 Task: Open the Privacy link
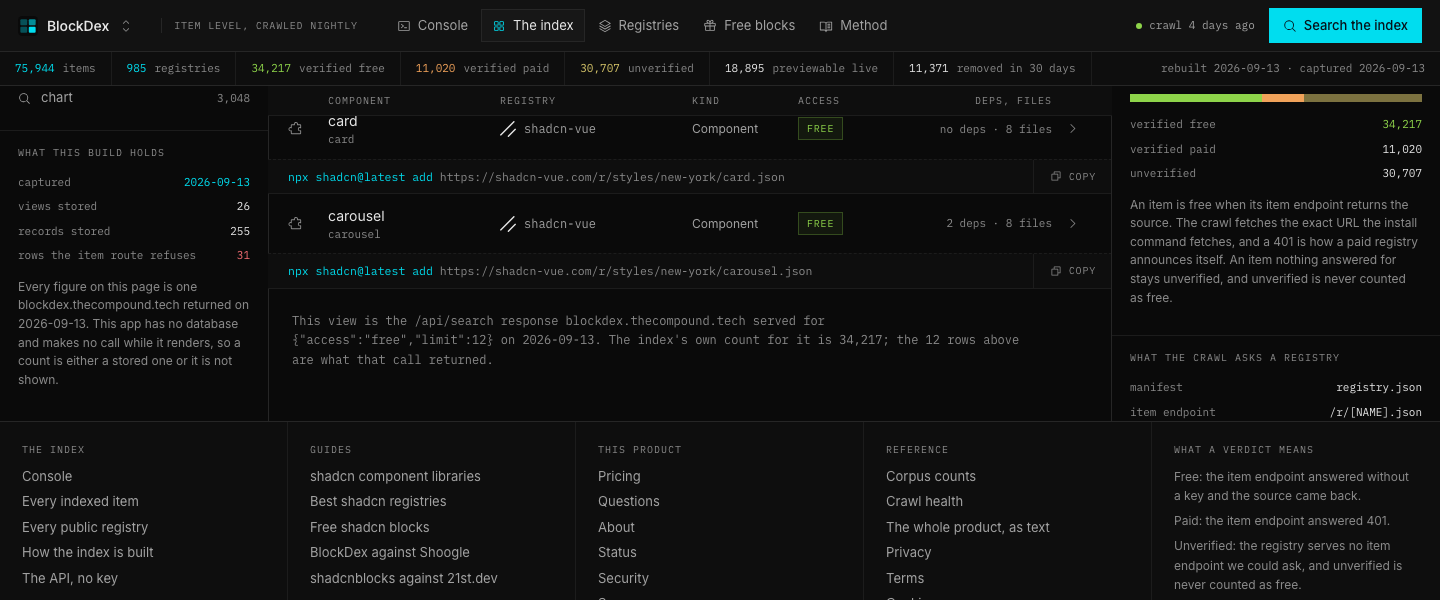[908, 553]
